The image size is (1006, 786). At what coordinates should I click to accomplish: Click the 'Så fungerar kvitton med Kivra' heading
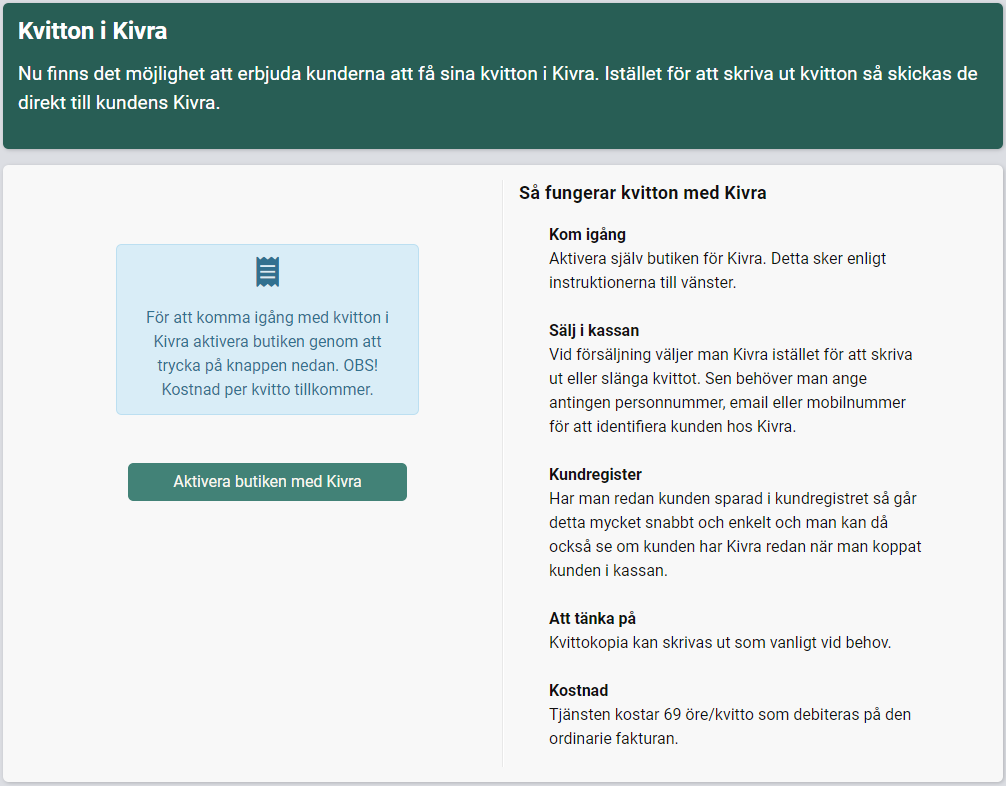click(x=642, y=193)
